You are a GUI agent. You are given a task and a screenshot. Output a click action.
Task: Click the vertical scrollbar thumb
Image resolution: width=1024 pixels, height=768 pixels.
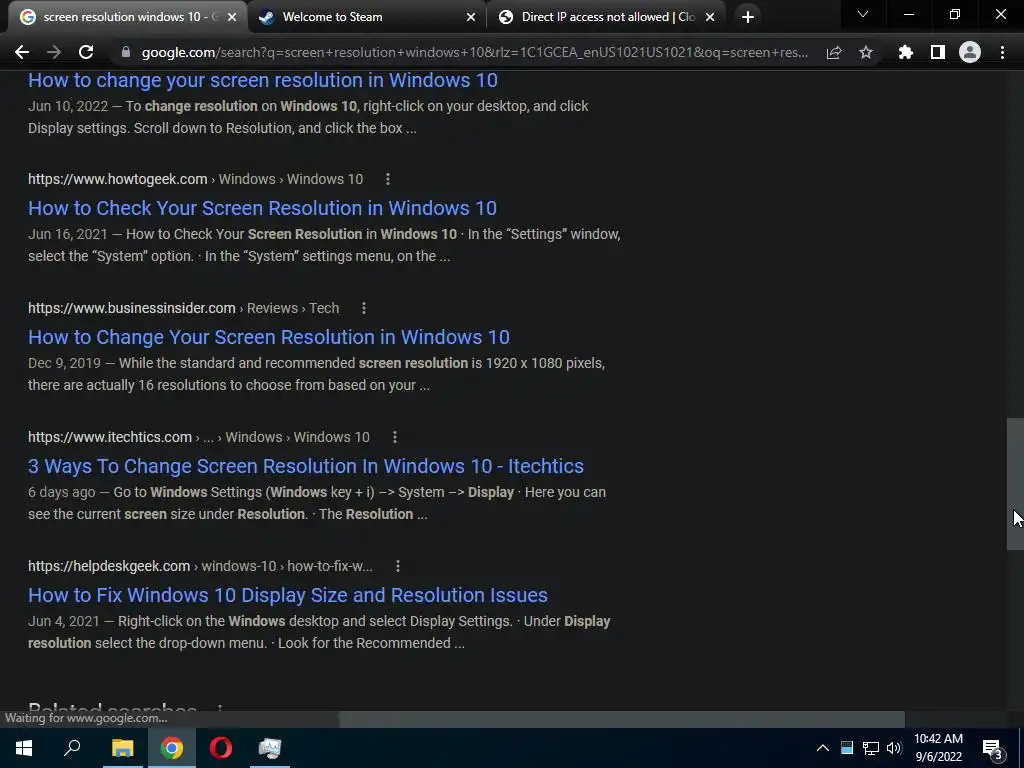tap(1015, 484)
